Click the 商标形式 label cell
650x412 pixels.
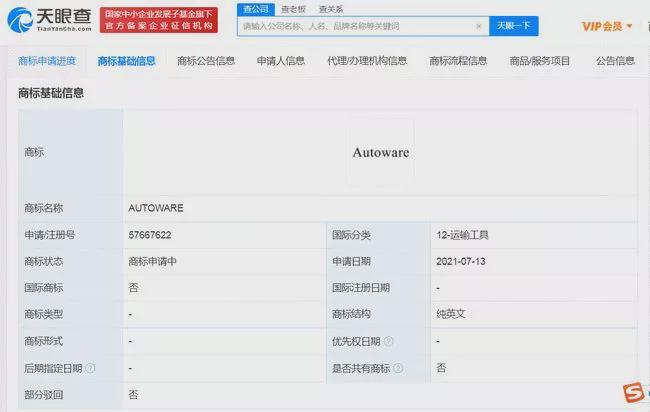pos(70,341)
